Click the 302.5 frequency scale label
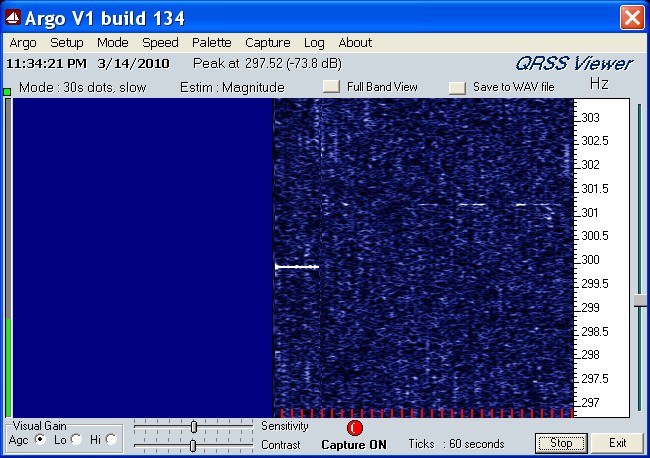The width and height of the screenshot is (650, 458). [595, 141]
